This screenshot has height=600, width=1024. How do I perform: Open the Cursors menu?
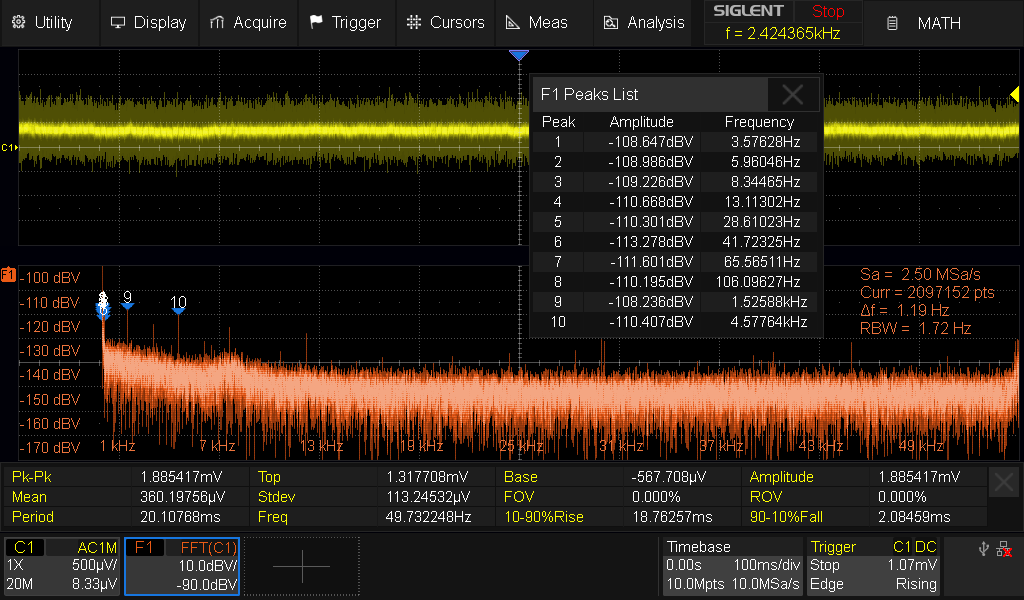[x=445, y=22]
